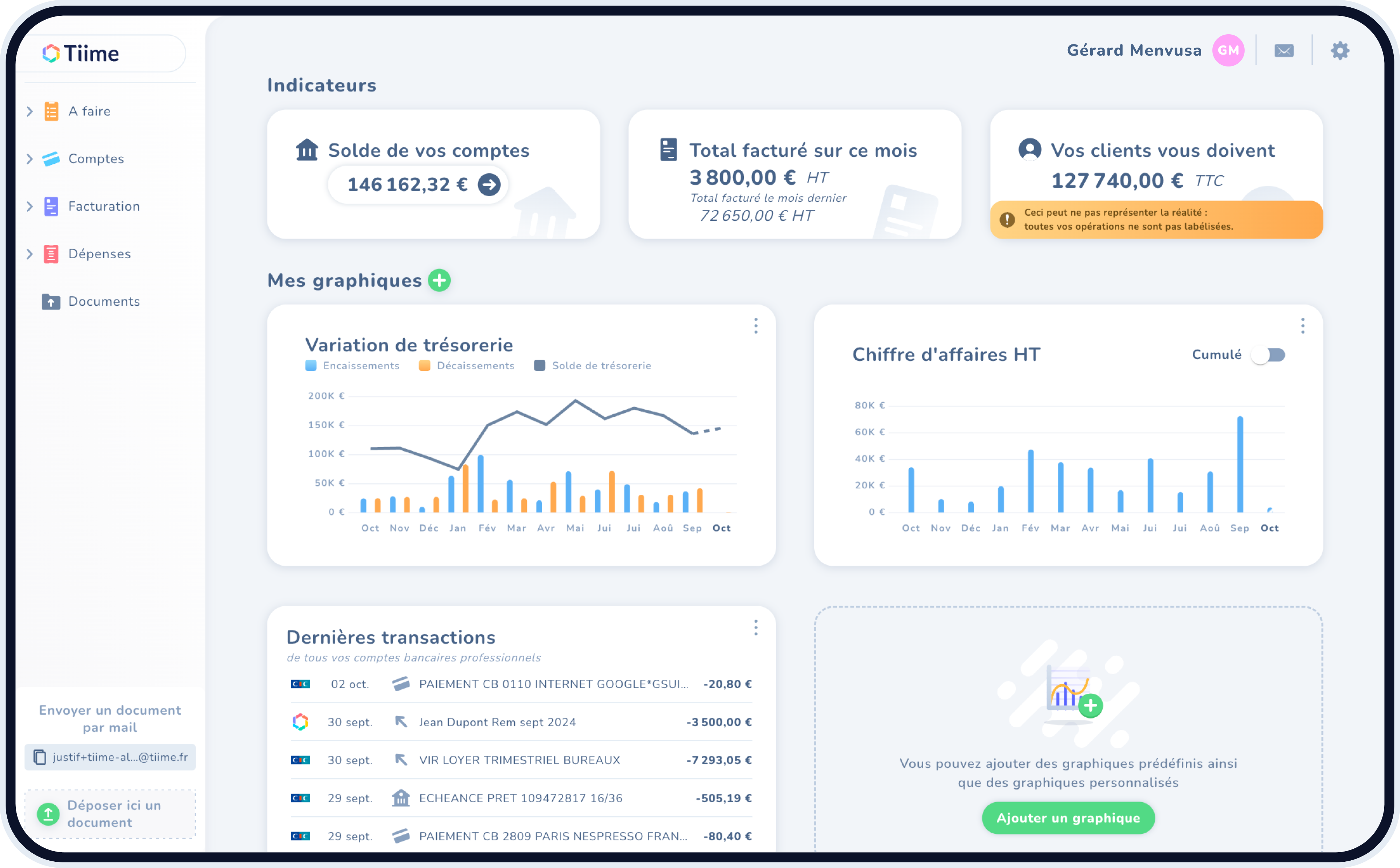This screenshot has width=1400, height=868.
Task: Open Documents in the sidebar
Action: [x=103, y=301]
